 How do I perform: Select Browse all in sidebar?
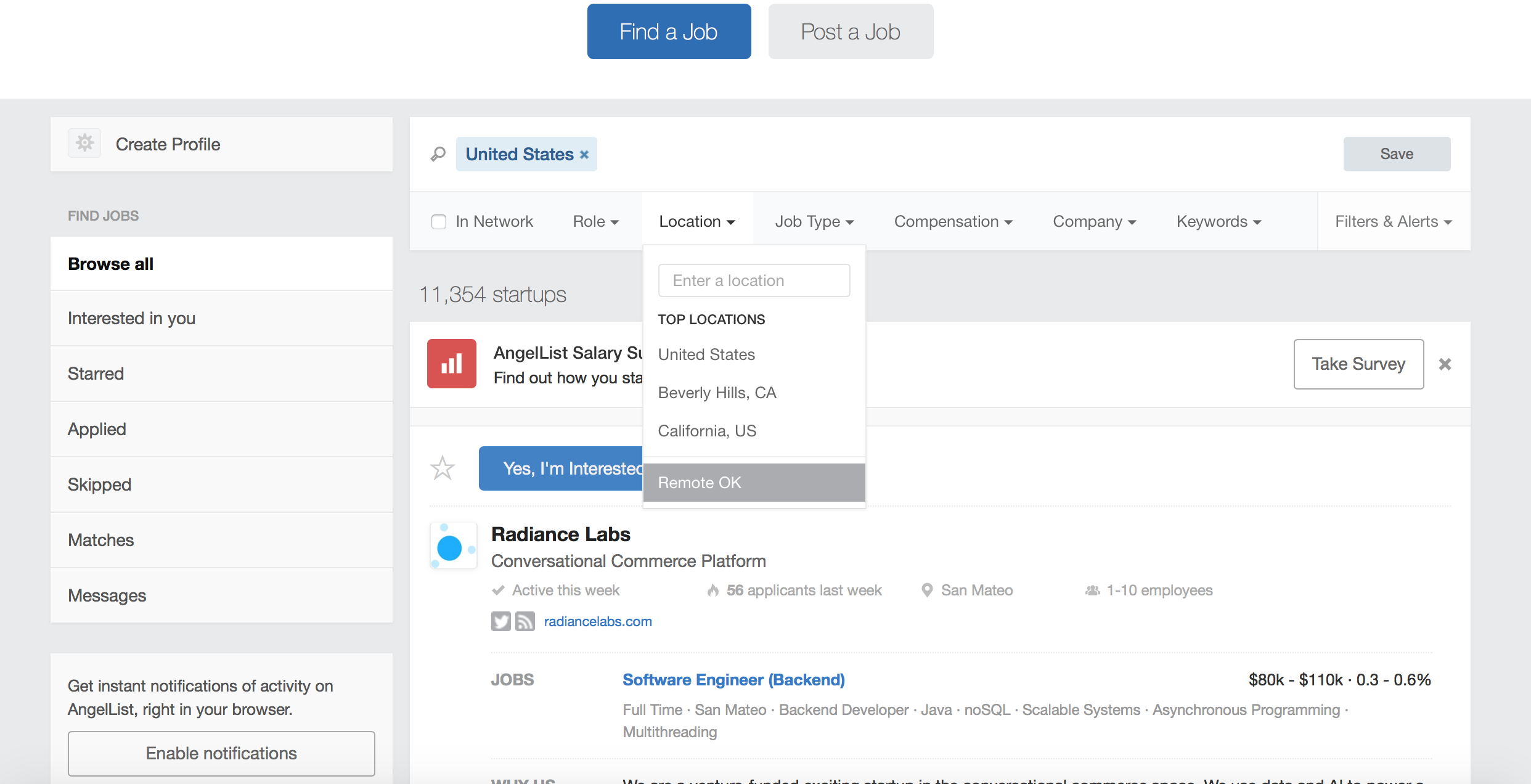click(x=221, y=264)
